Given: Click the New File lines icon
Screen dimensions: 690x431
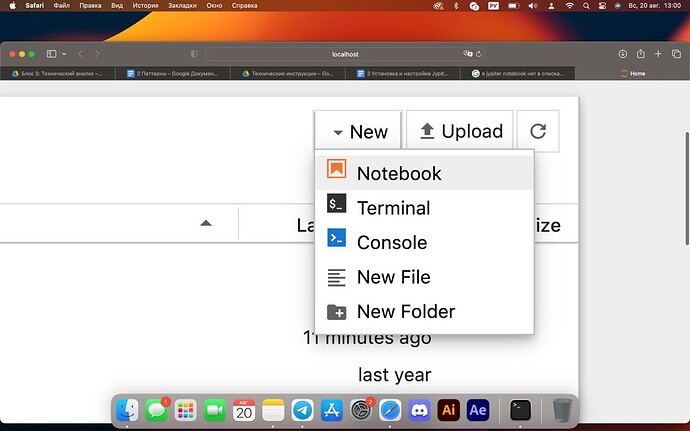Looking at the screenshot, I should [x=337, y=278].
